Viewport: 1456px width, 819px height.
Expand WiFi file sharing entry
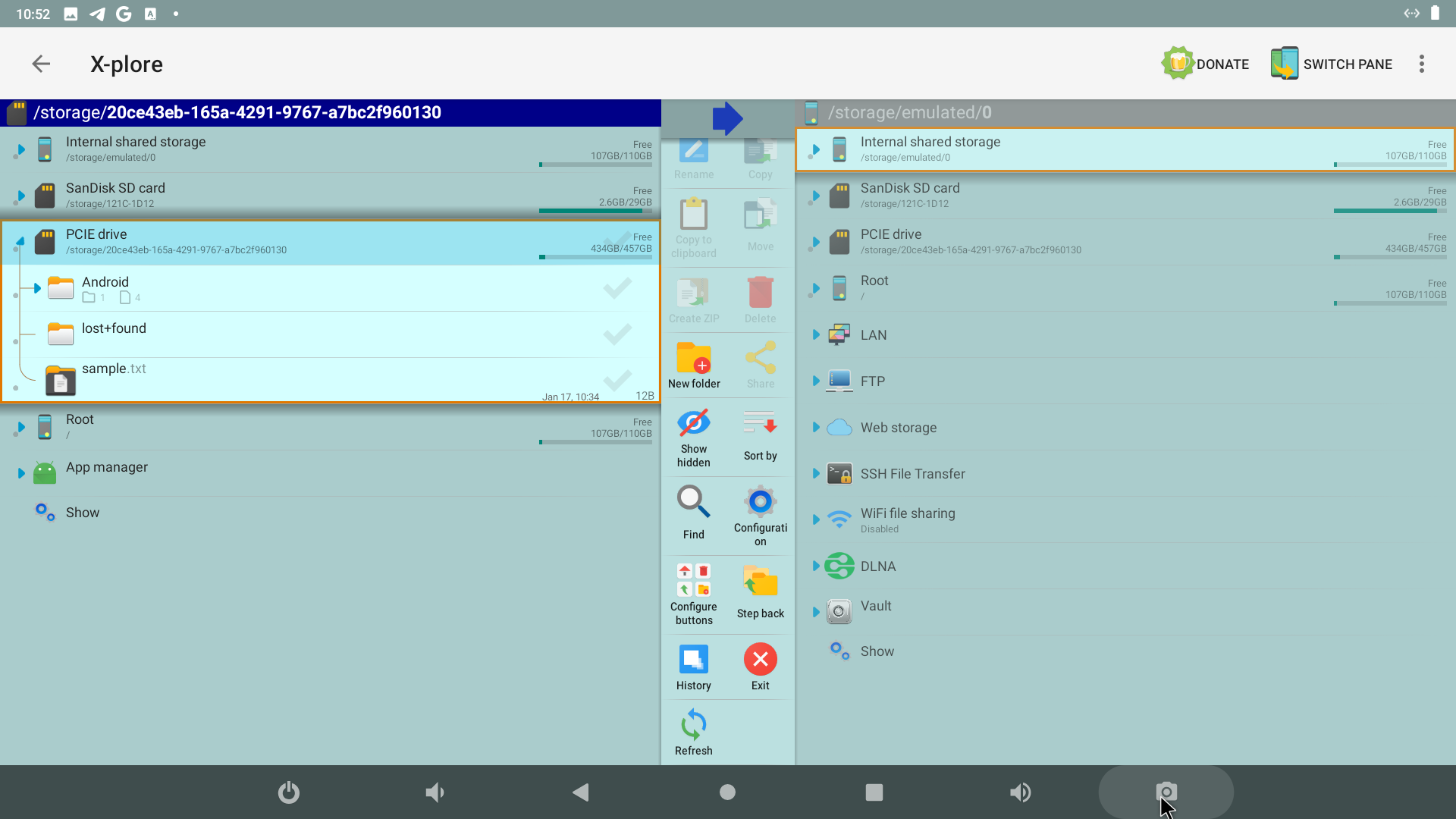click(815, 519)
